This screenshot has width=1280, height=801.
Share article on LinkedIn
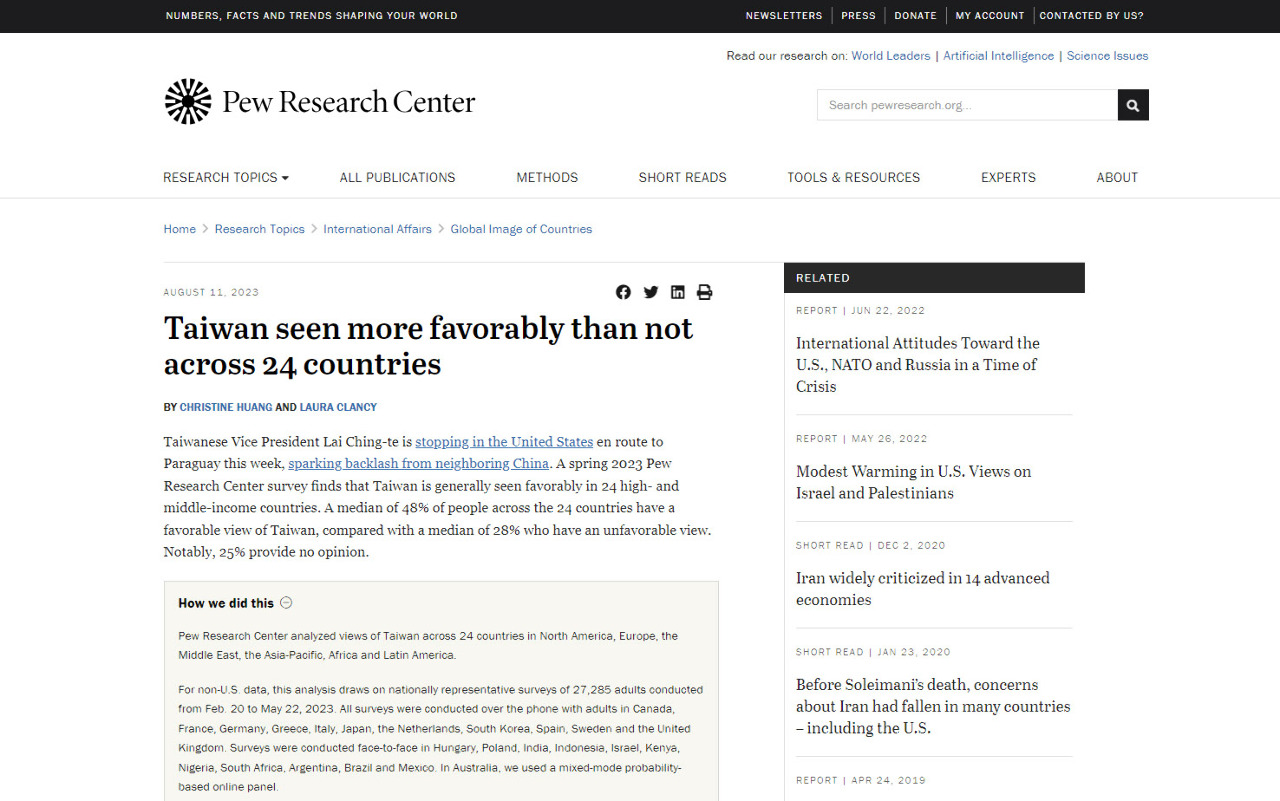coord(678,292)
